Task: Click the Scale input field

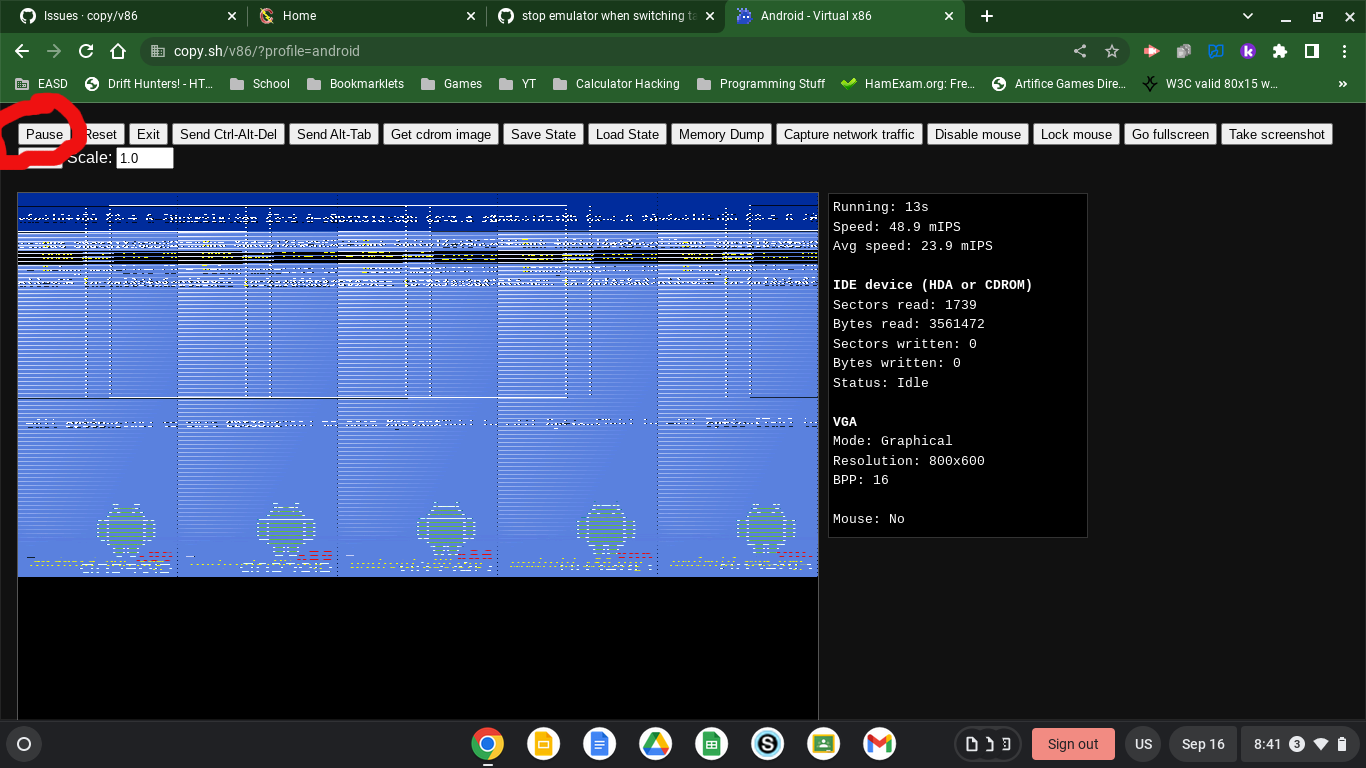Action: pyautogui.click(x=144, y=157)
